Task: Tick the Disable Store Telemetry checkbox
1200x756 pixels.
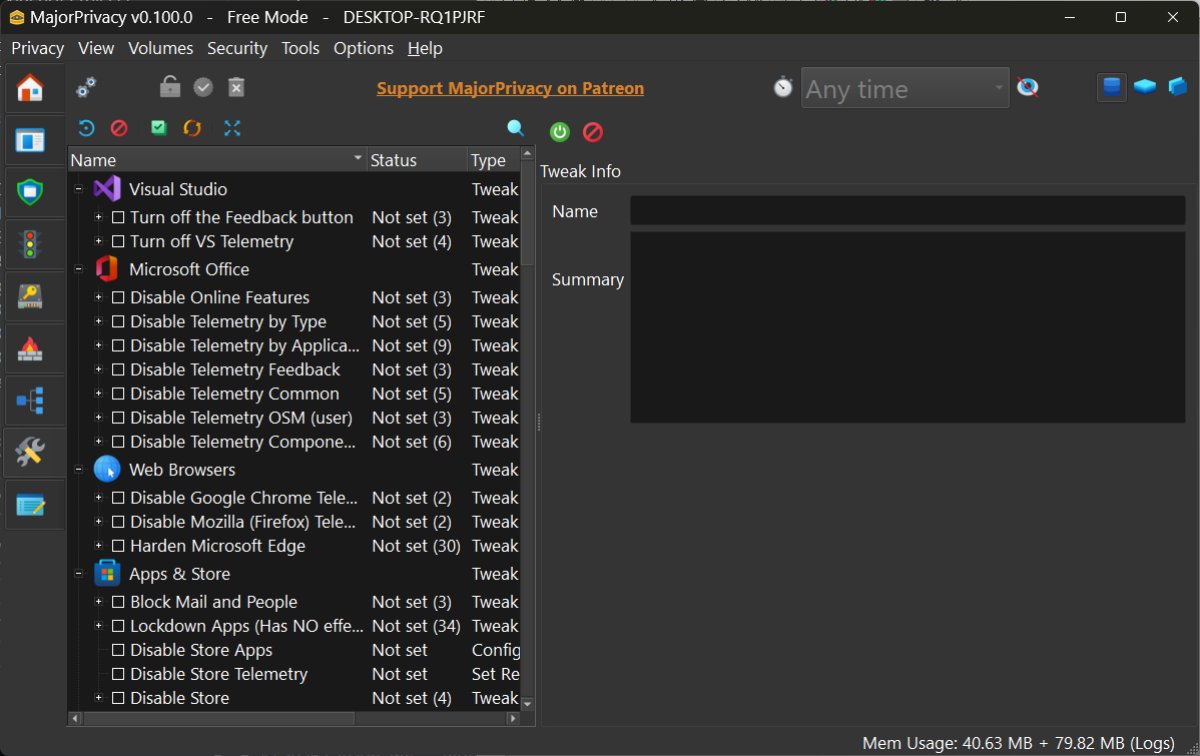Action: (118, 674)
